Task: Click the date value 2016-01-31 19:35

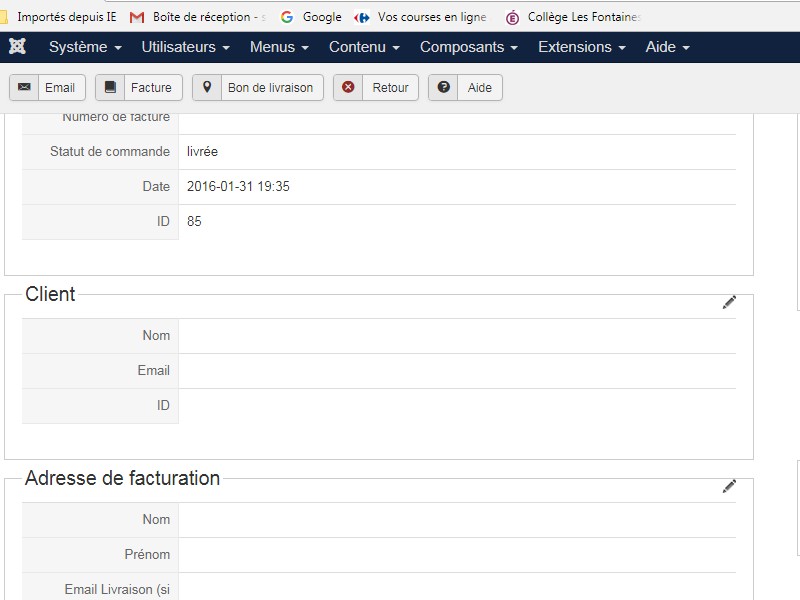Action: (x=238, y=186)
